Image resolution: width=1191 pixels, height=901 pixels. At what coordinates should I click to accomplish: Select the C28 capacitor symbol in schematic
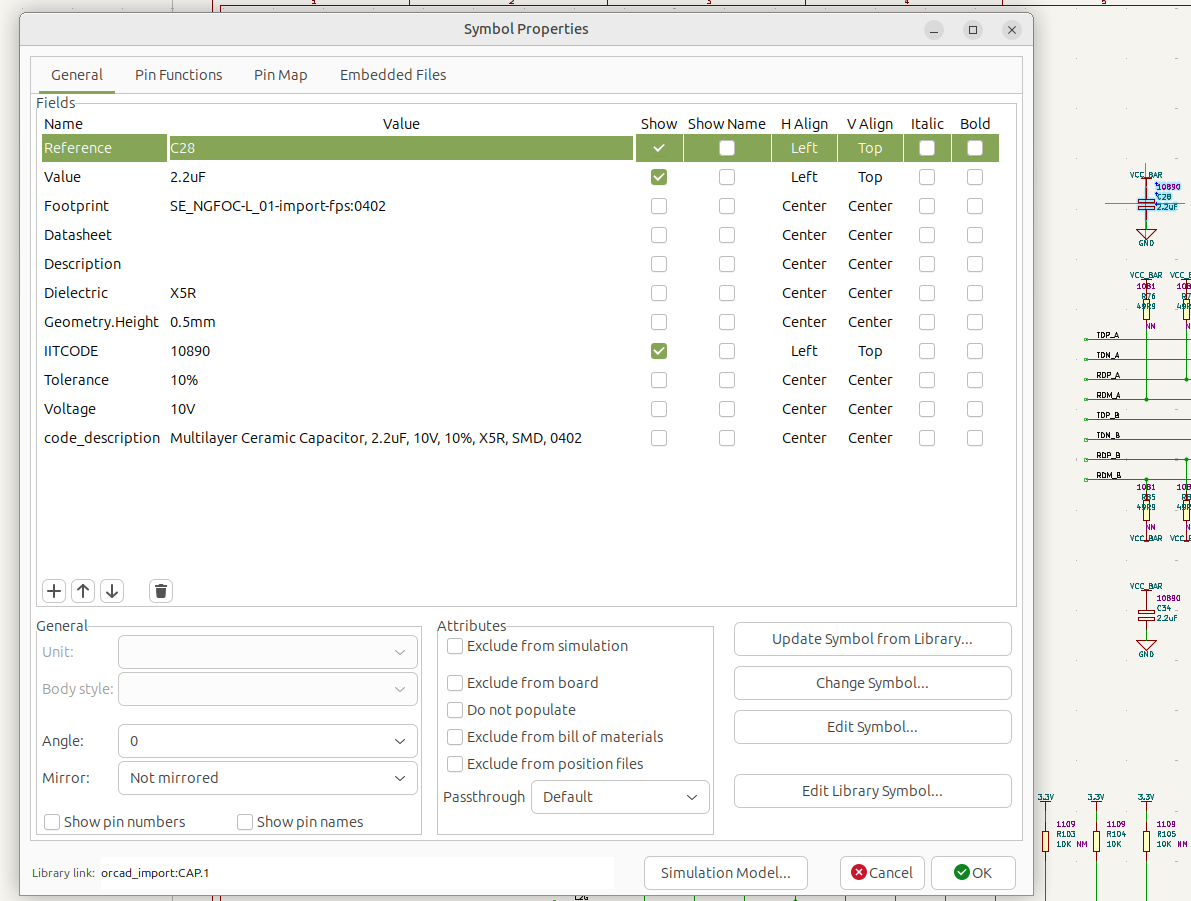pos(1146,204)
